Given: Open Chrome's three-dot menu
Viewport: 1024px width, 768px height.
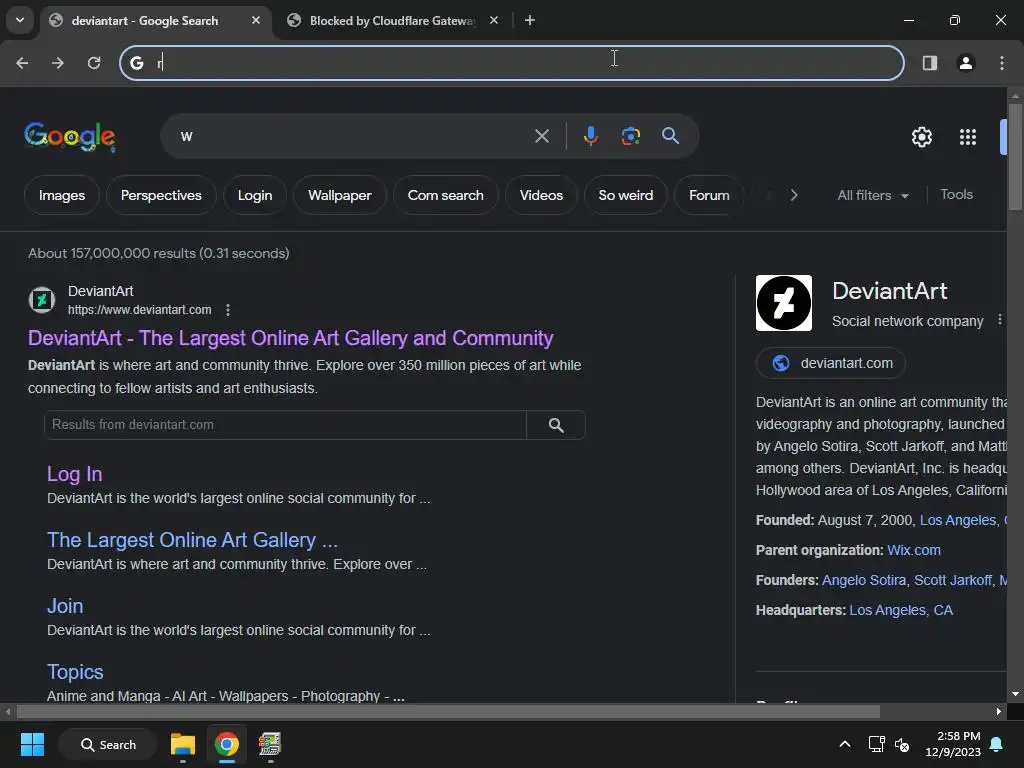Looking at the screenshot, I should tap(1002, 63).
